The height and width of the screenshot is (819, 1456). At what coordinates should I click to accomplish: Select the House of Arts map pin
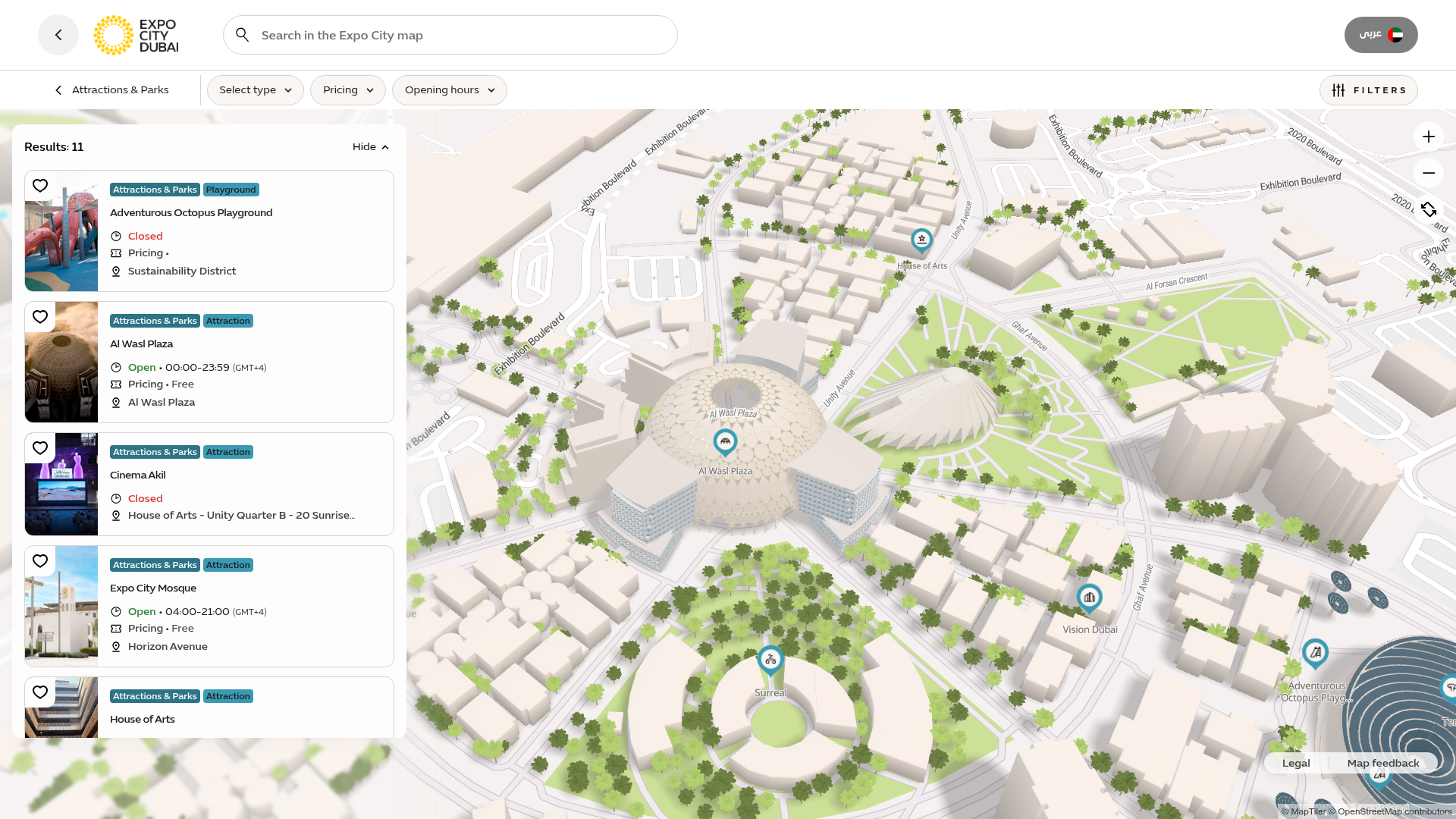[921, 240]
